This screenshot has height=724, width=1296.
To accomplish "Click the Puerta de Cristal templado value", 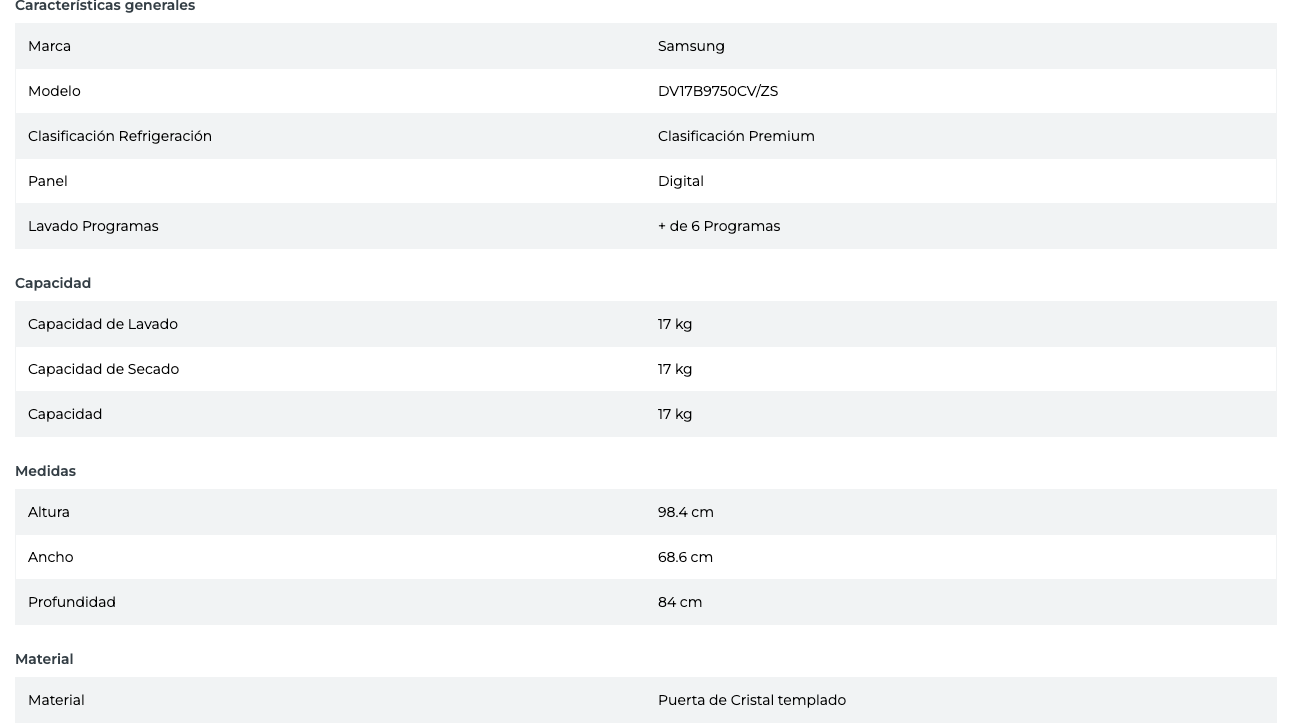I will click(751, 700).
